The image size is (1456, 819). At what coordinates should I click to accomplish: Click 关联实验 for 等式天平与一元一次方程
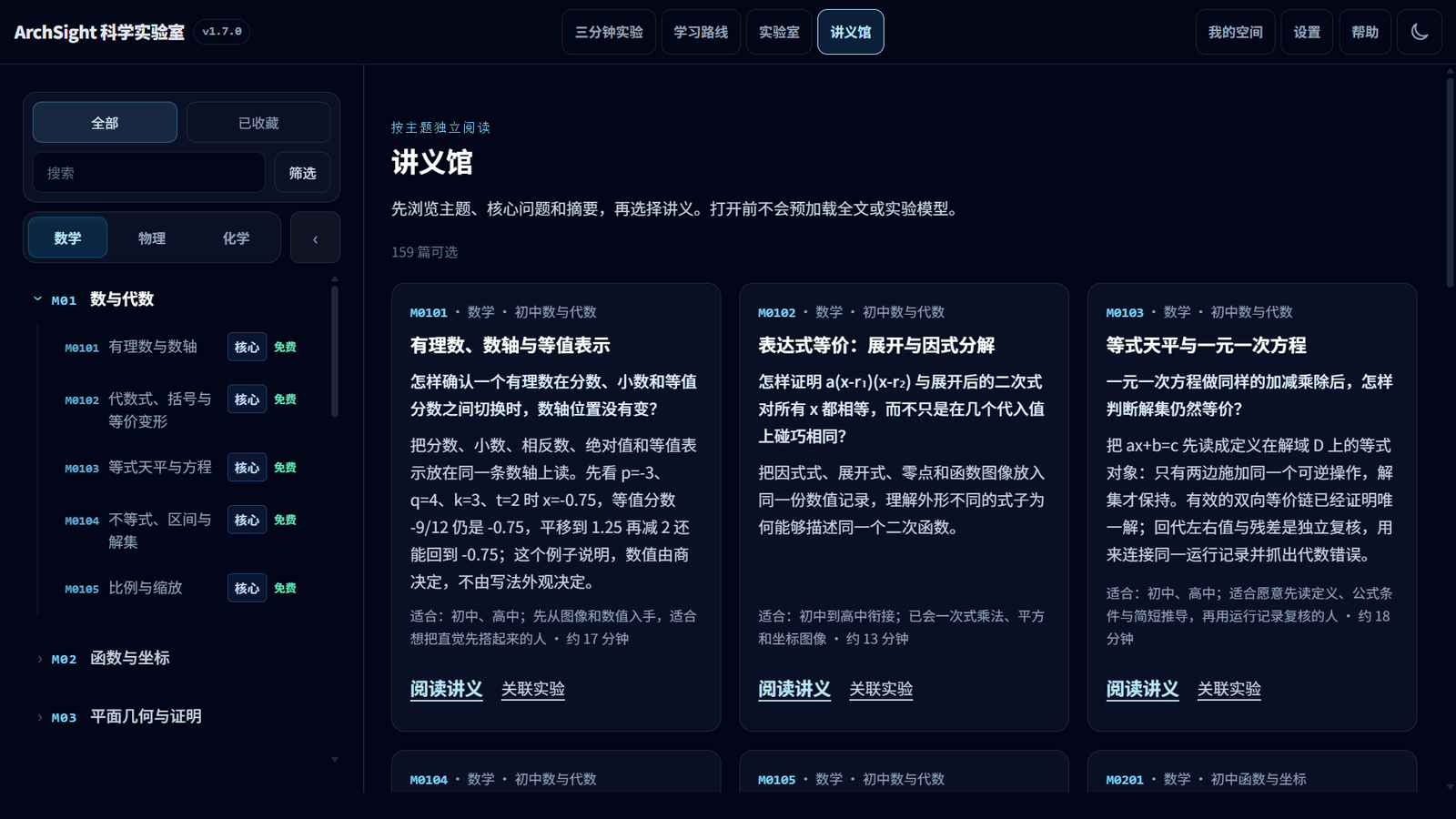[x=1229, y=689]
